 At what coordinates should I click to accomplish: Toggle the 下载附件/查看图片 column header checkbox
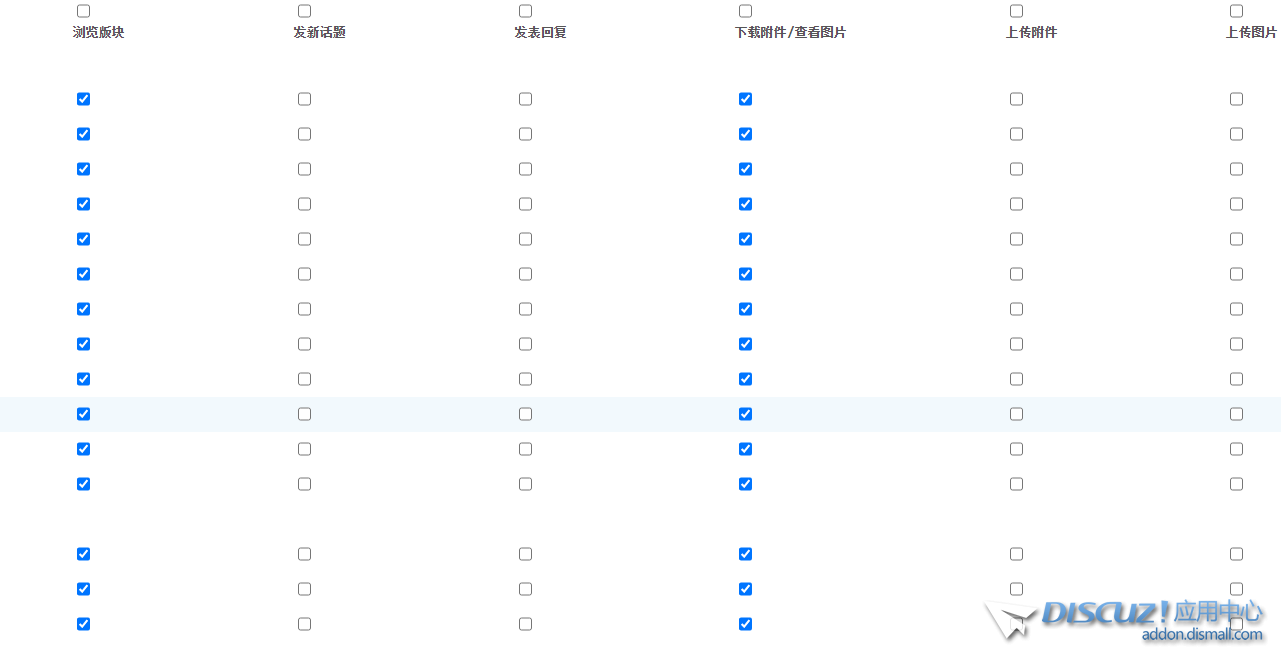[x=745, y=11]
